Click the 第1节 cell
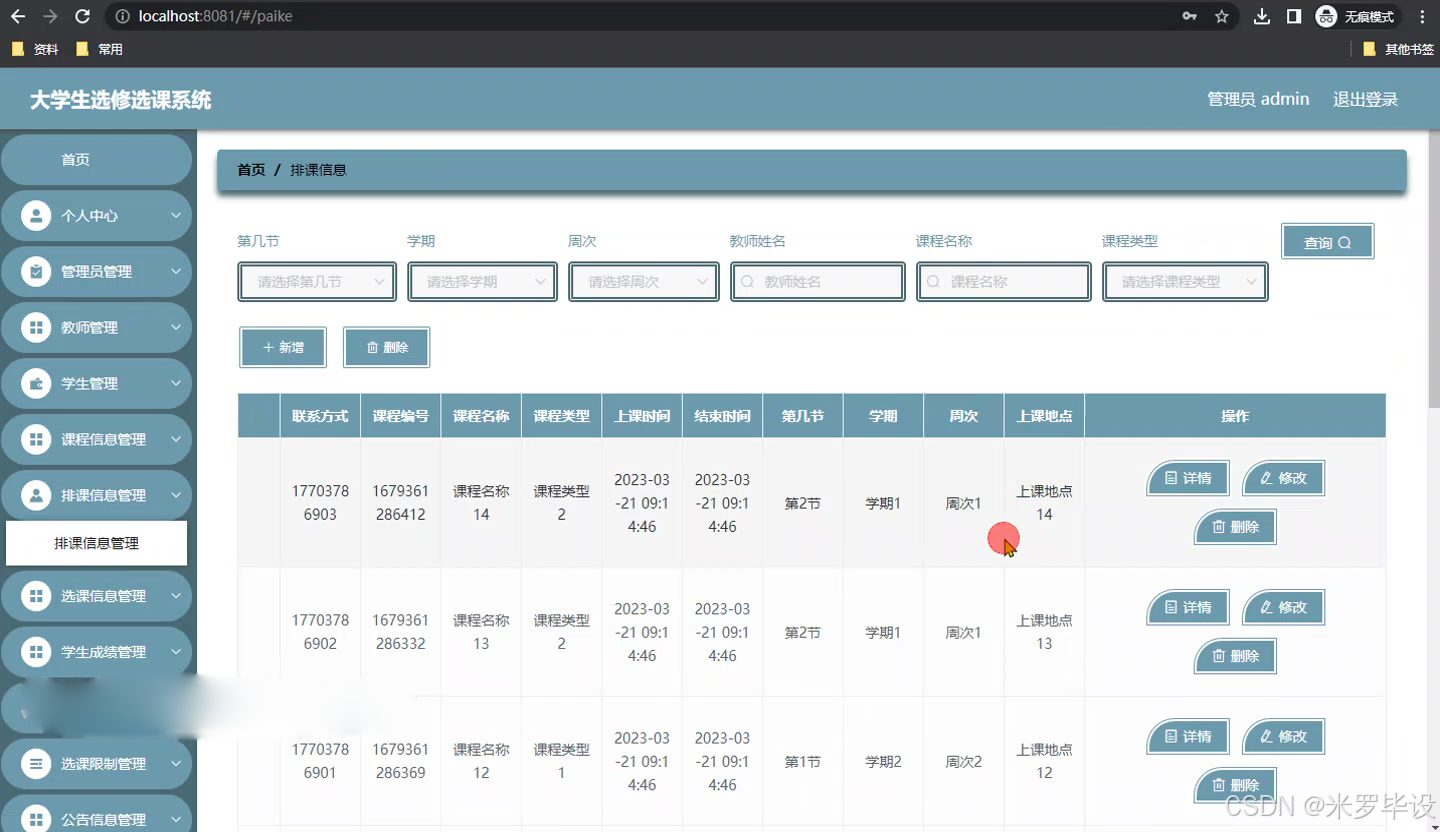 click(x=802, y=761)
